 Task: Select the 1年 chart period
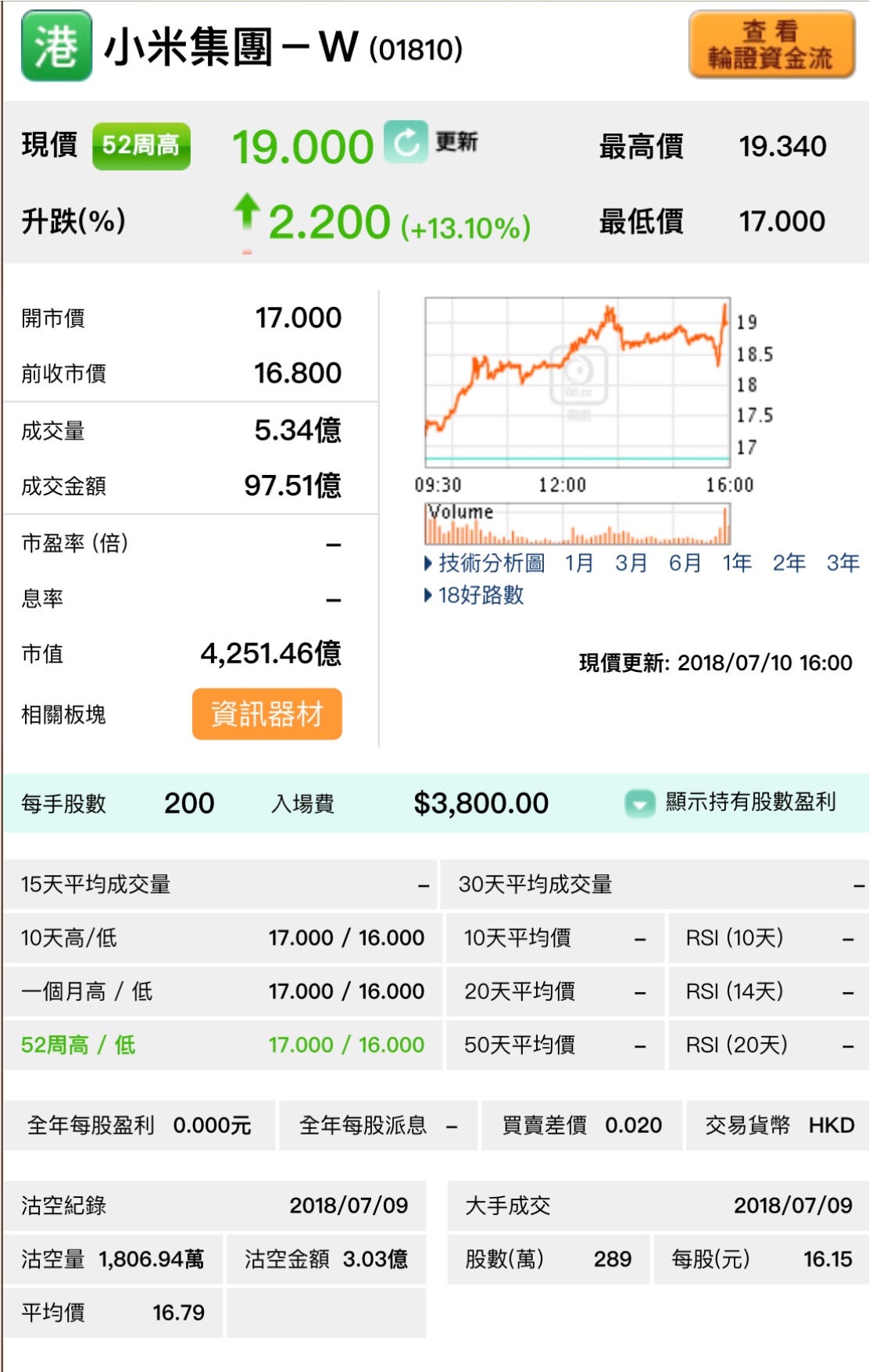(x=737, y=563)
